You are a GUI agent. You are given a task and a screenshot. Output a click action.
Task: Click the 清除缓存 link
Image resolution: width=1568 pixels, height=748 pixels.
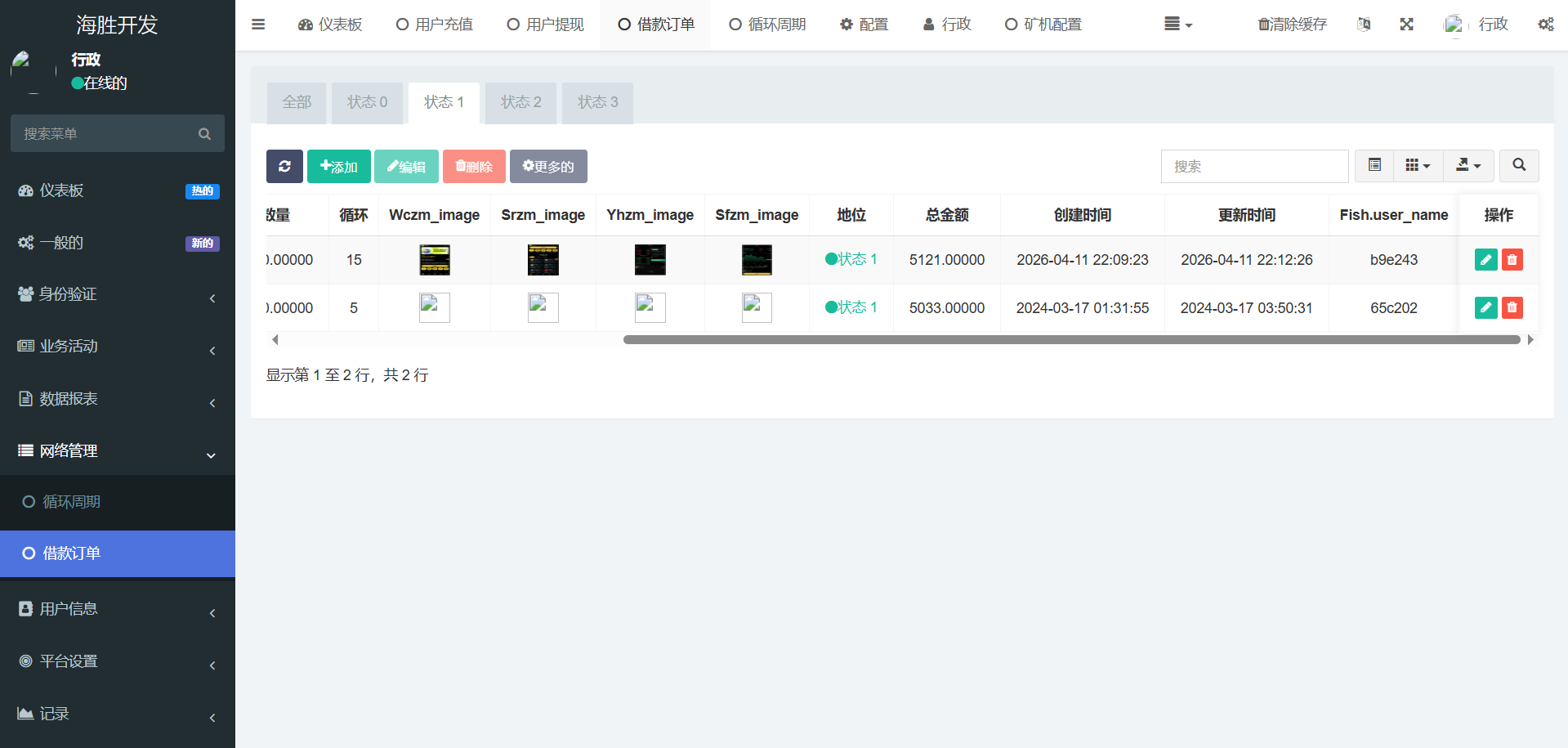(x=1293, y=25)
